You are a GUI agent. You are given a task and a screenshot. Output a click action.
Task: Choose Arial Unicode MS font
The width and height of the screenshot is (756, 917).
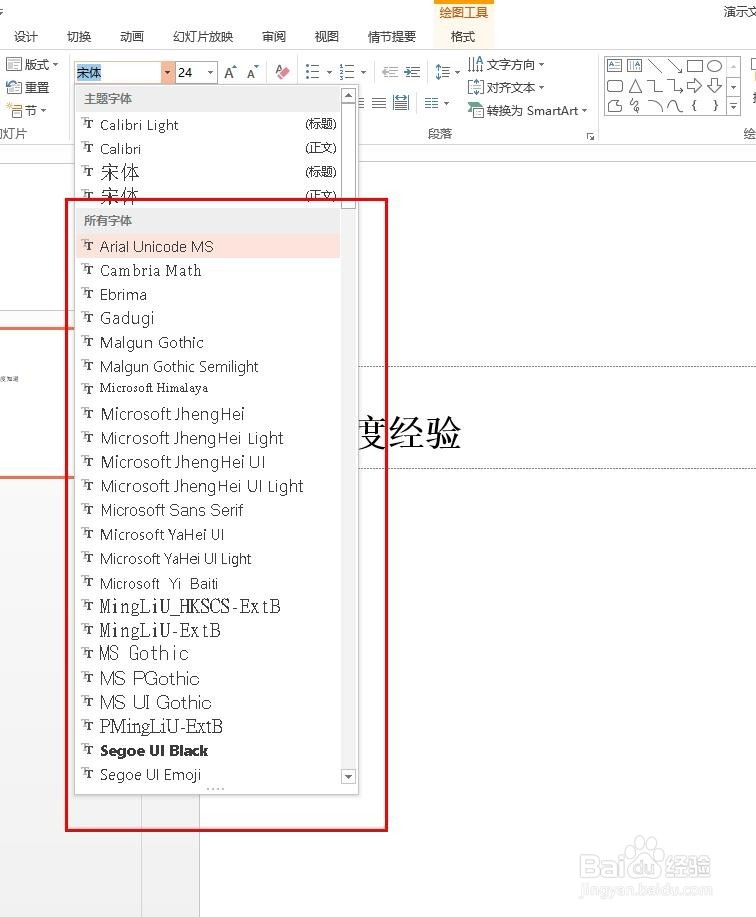point(208,246)
